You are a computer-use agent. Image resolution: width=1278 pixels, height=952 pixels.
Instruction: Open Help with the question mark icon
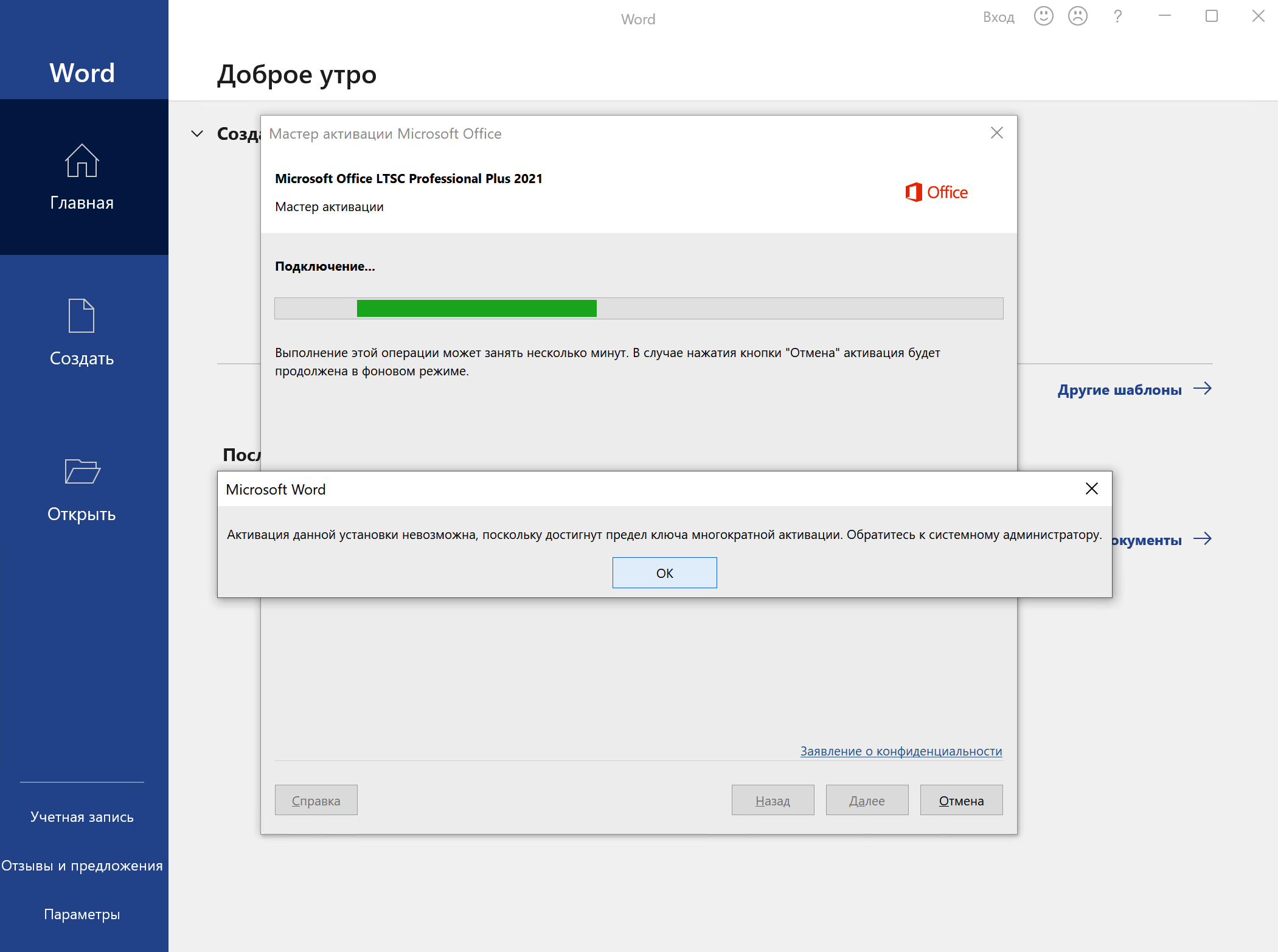[1117, 16]
